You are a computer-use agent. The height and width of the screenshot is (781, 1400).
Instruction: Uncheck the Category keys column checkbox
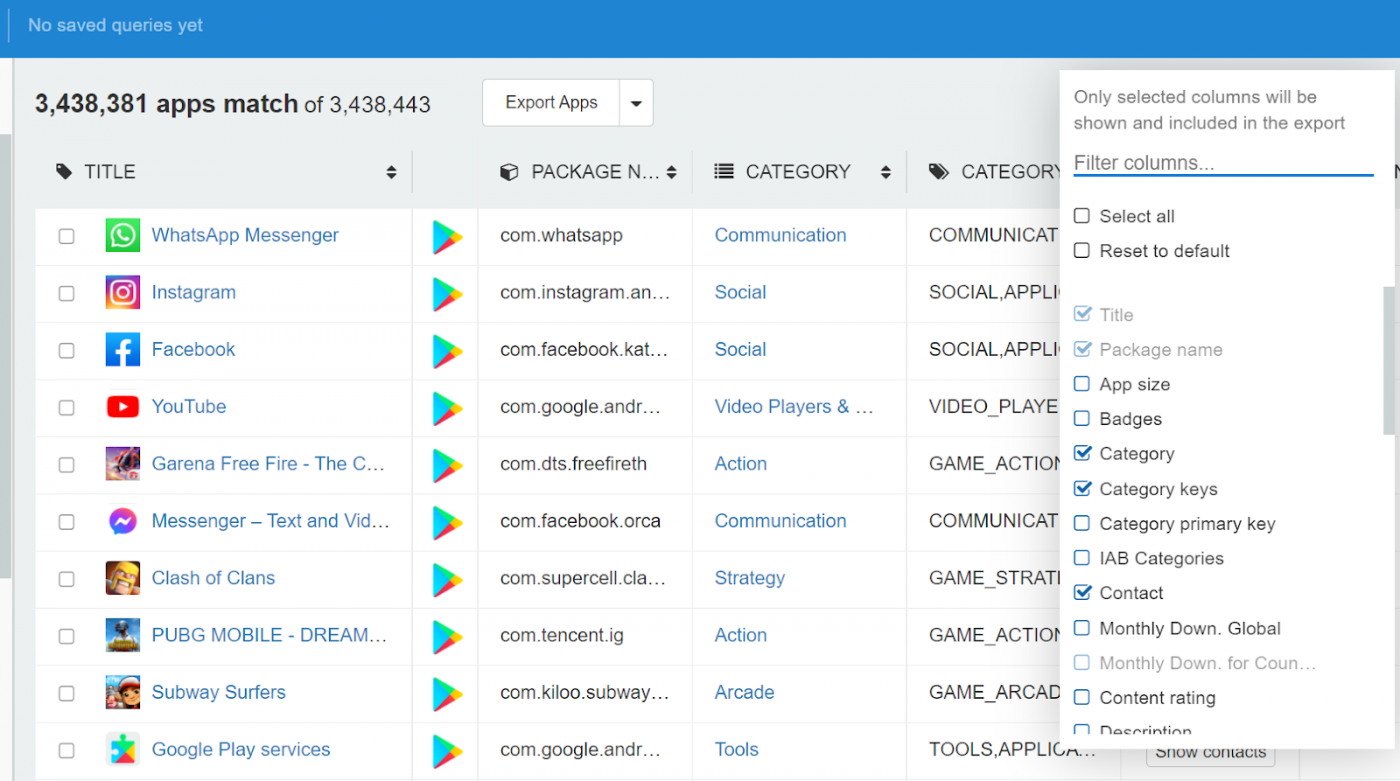[1082, 489]
